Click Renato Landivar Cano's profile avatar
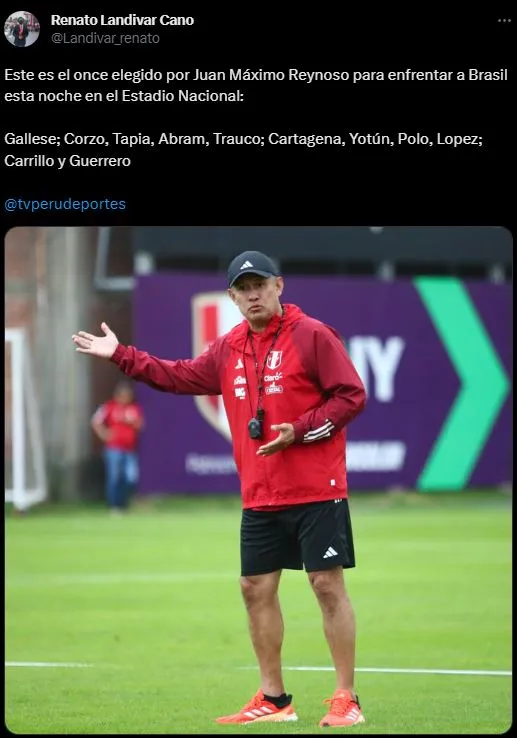 click(22, 29)
